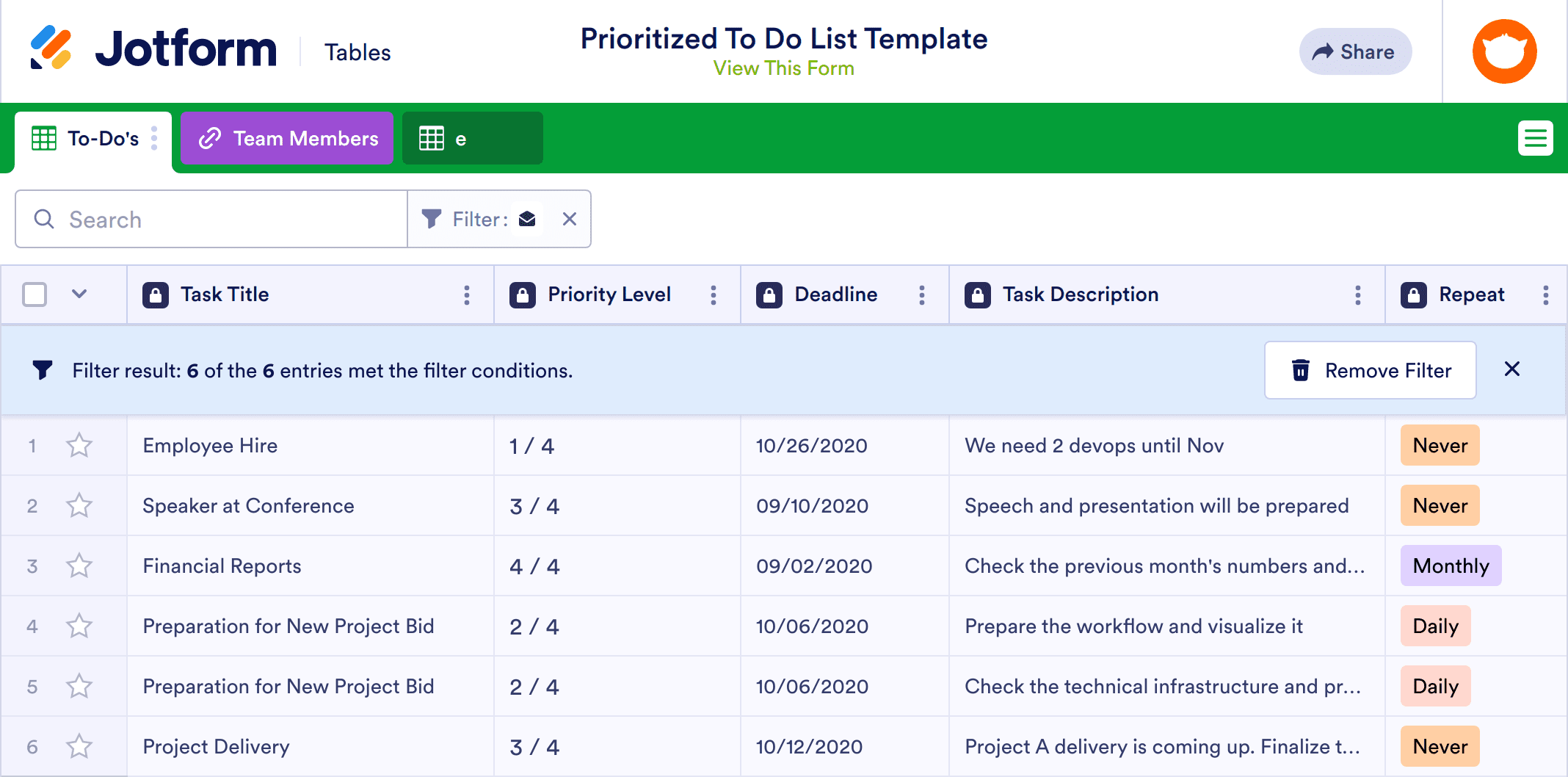Switch to the green 'e' tab
The image size is (1568, 777).
pos(472,138)
